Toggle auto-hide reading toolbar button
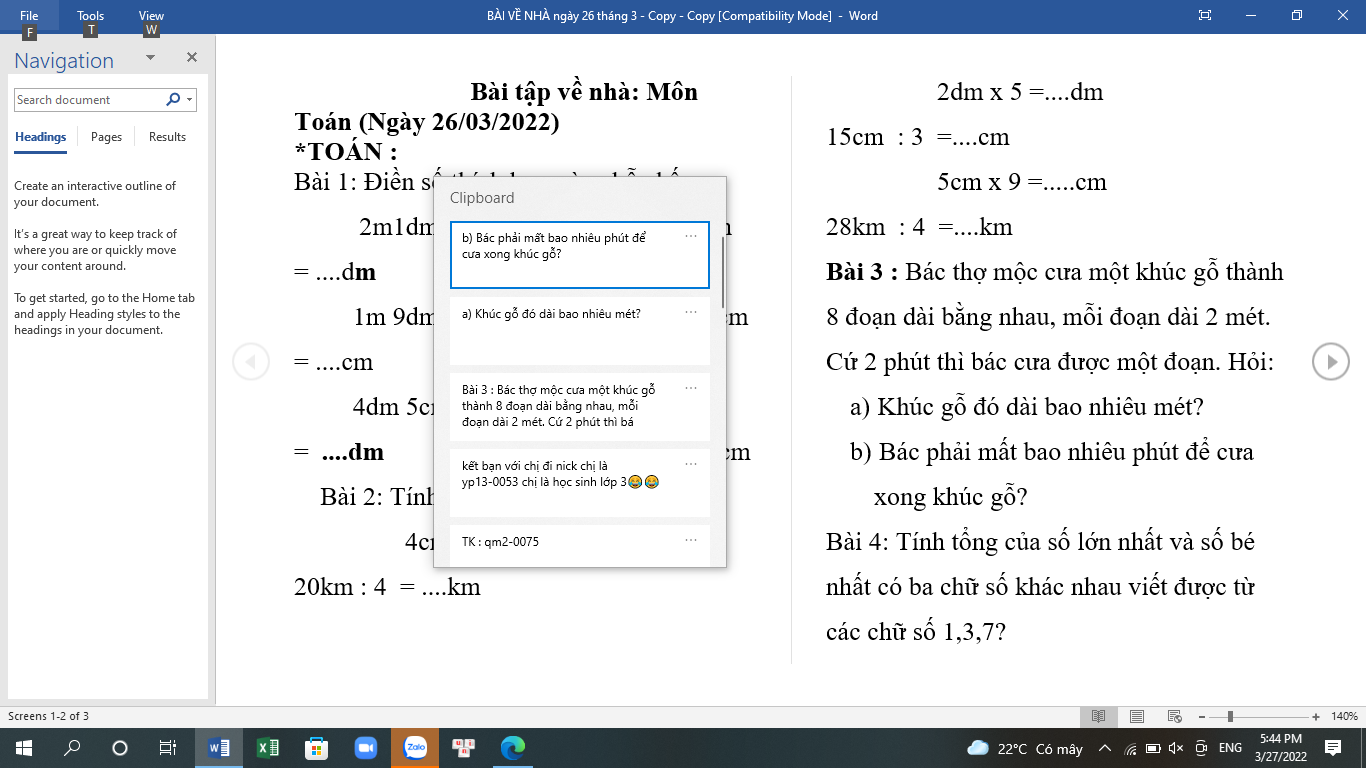Image resolution: width=1366 pixels, height=768 pixels. pyautogui.click(x=1205, y=16)
